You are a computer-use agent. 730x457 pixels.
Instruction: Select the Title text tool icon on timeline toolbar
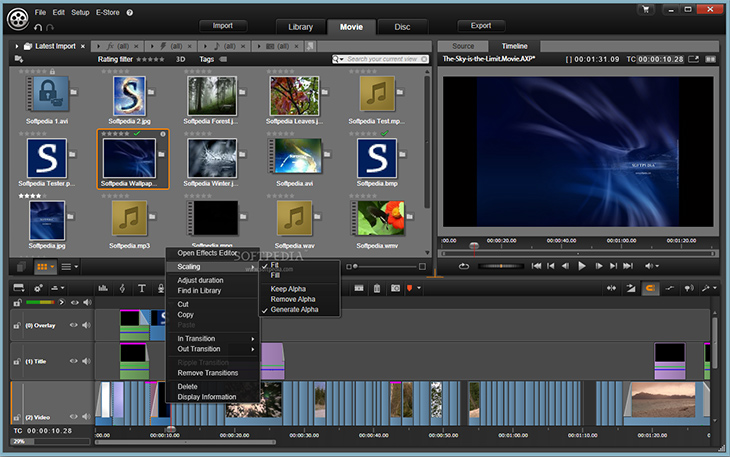(143, 288)
